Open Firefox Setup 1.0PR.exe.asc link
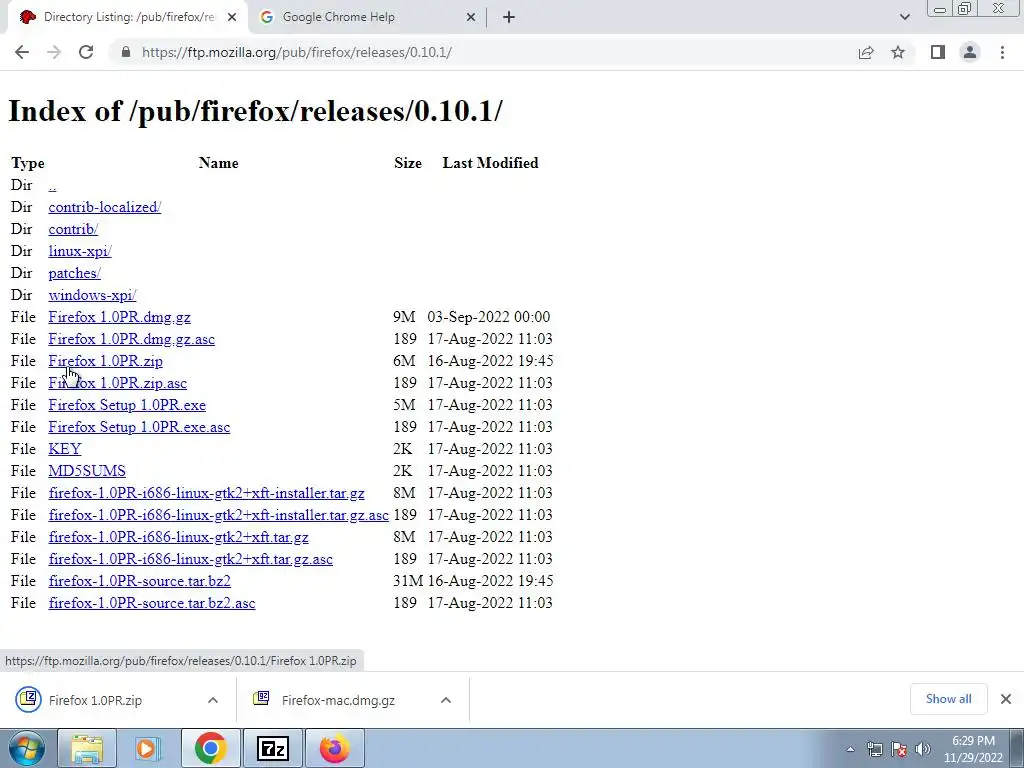Screen dimensions: 1024x768 [x=139, y=427]
